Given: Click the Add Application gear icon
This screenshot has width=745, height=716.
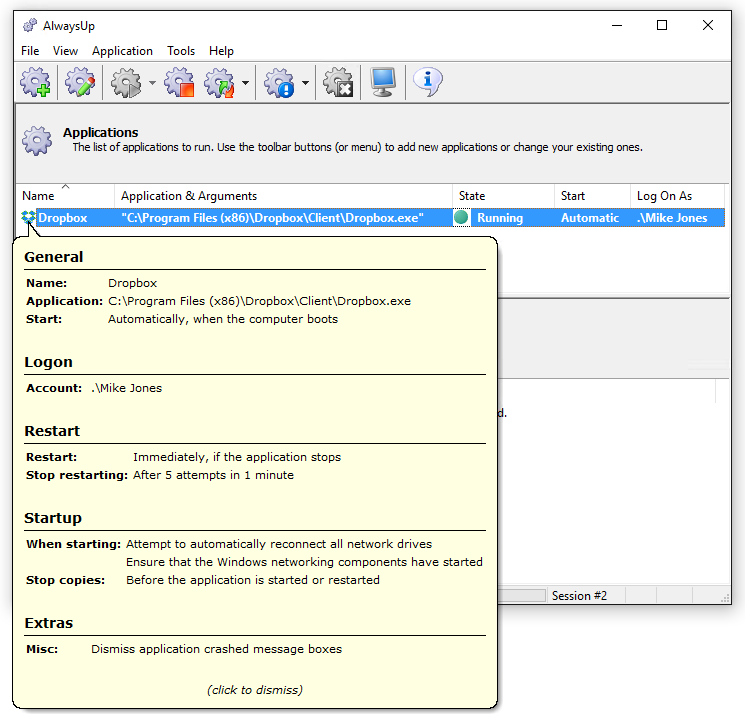Looking at the screenshot, I should [36, 82].
